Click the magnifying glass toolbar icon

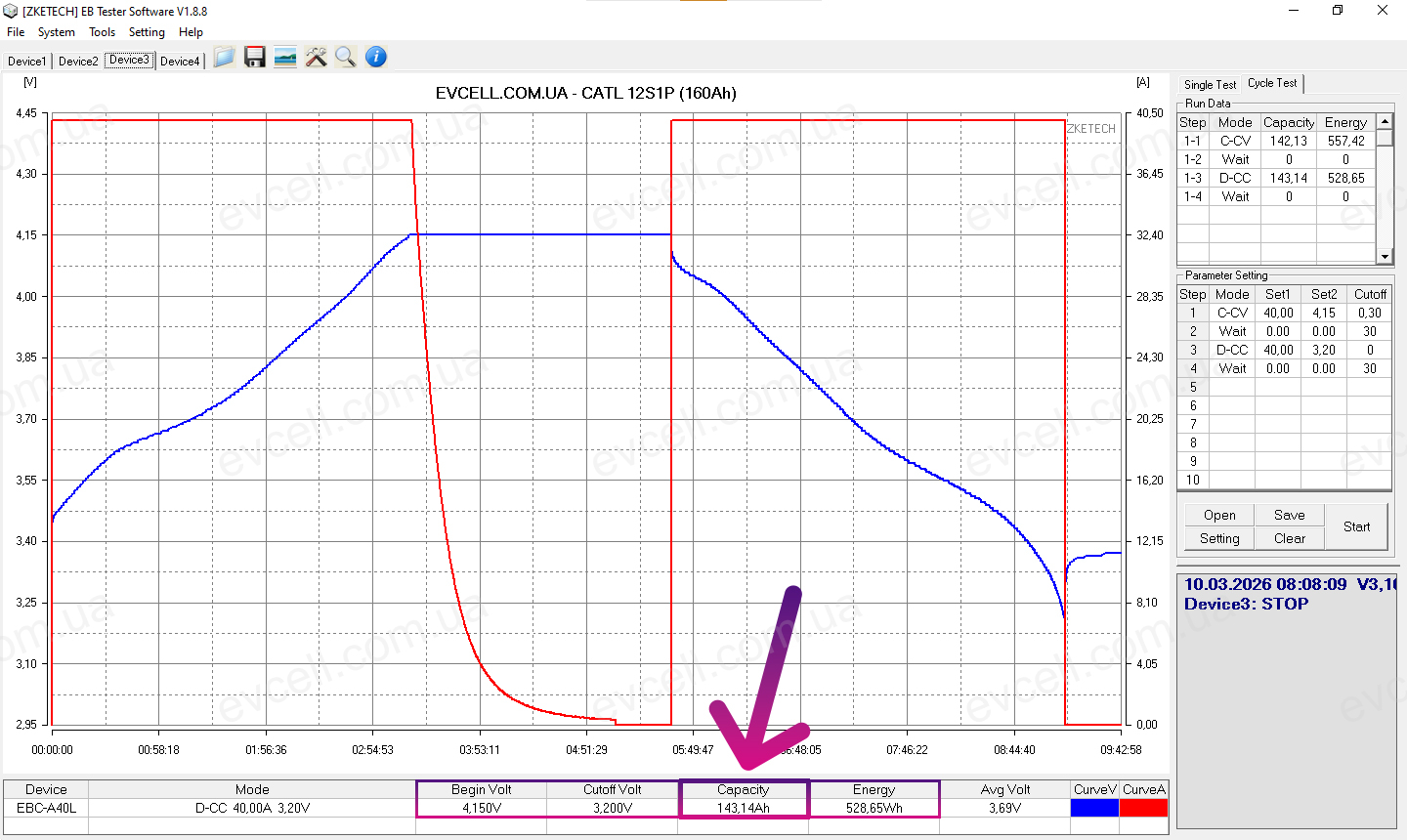click(x=345, y=58)
